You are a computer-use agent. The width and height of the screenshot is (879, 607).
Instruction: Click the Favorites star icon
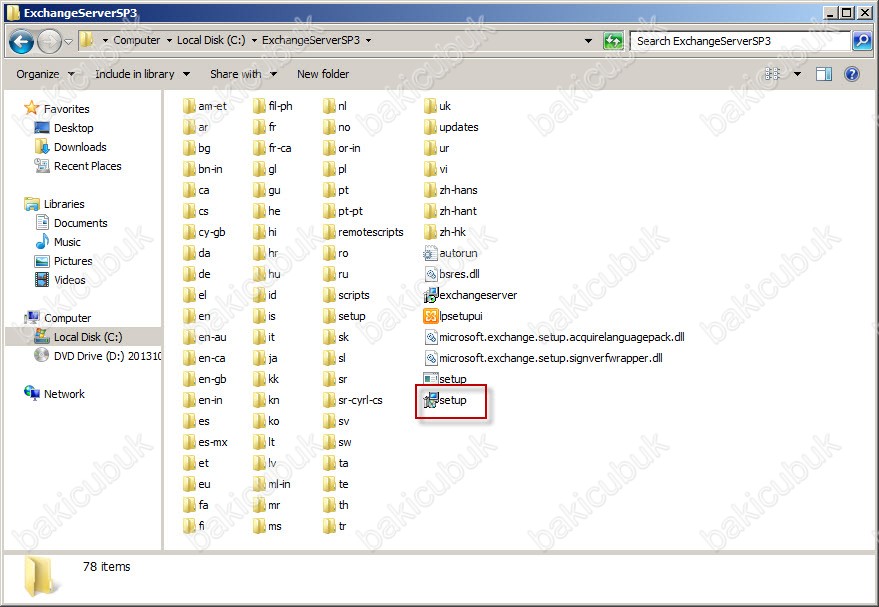point(31,108)
